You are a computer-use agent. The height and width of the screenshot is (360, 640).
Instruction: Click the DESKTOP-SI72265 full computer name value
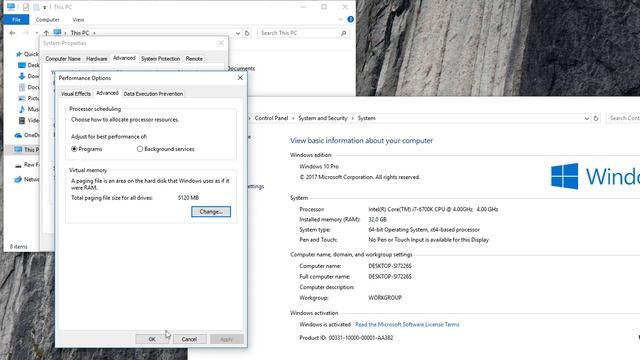(390, 276)
